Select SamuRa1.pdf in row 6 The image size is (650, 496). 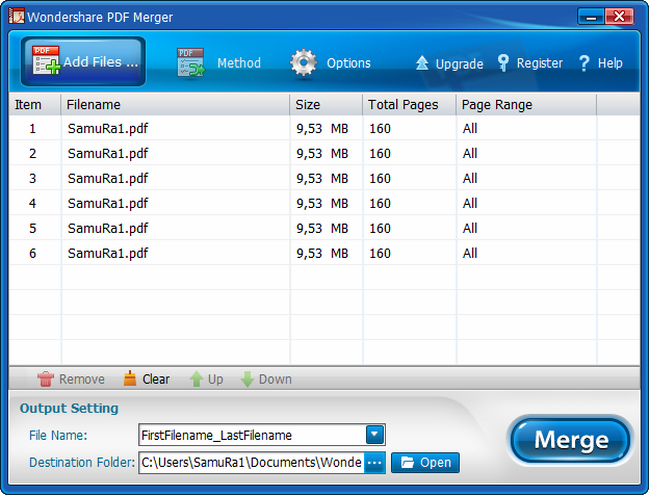tap(108, 253)
